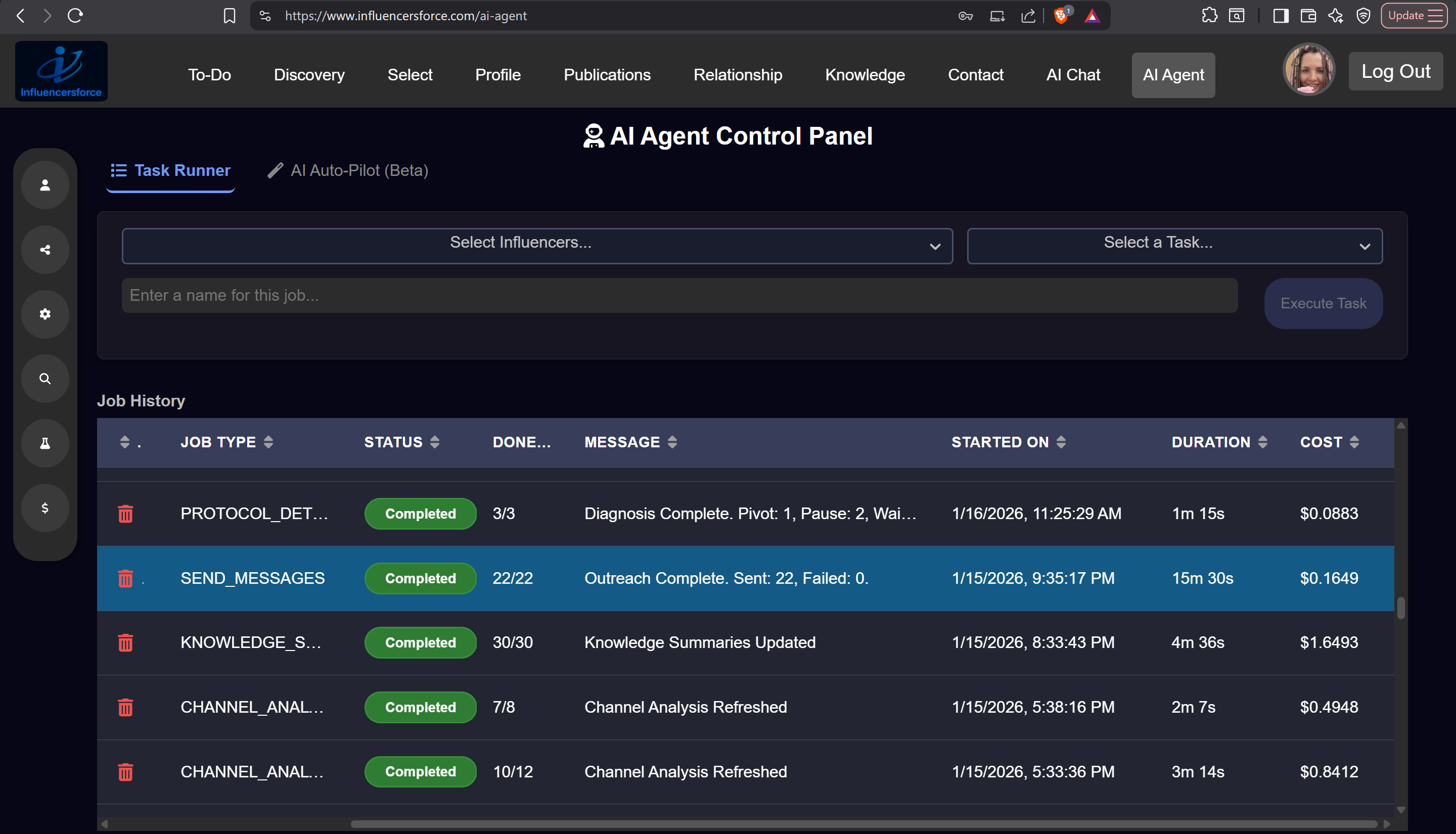
Task: Select the lab flask icon in the sidebar
Action: pos(45,443)
